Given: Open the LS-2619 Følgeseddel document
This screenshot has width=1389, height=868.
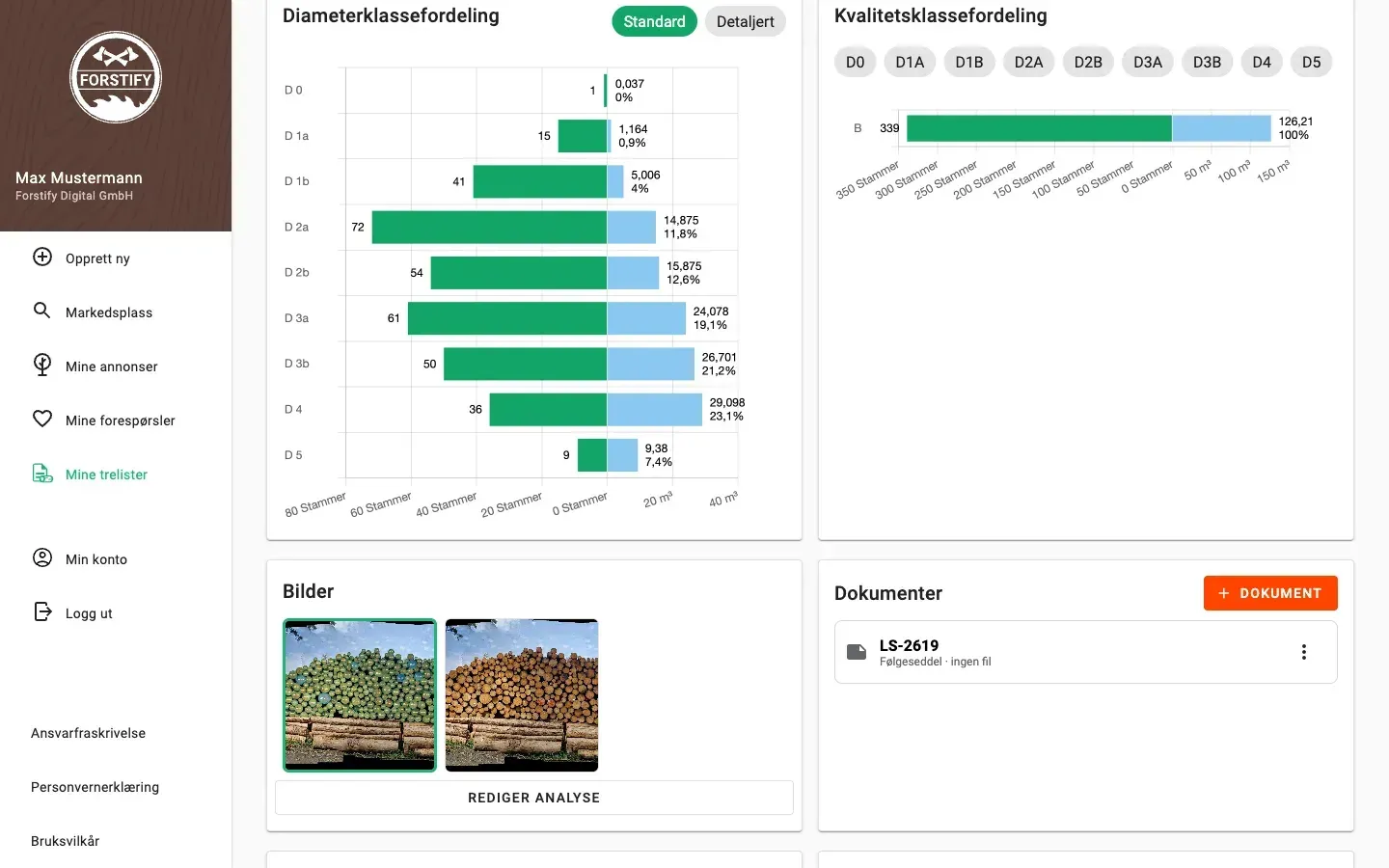Looking at the screenshot, I should pos(1086,652).
